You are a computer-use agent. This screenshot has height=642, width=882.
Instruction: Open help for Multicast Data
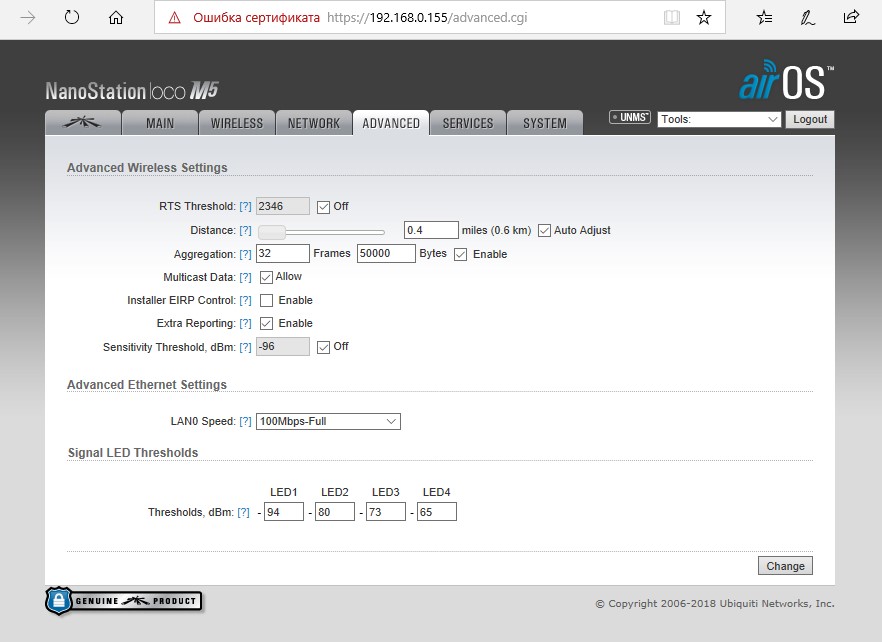245,277
